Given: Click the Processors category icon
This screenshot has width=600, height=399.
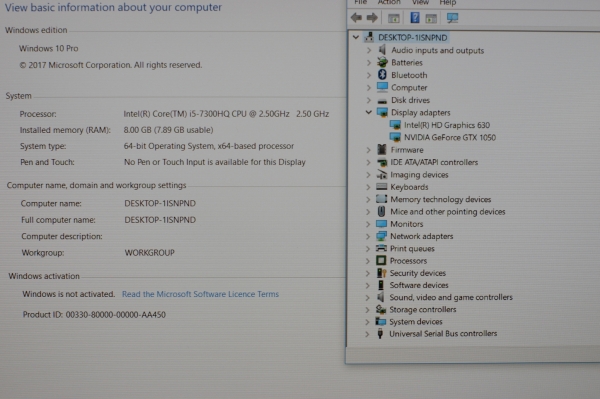Looking at the screenshot, I should click(x=381, y=261).
